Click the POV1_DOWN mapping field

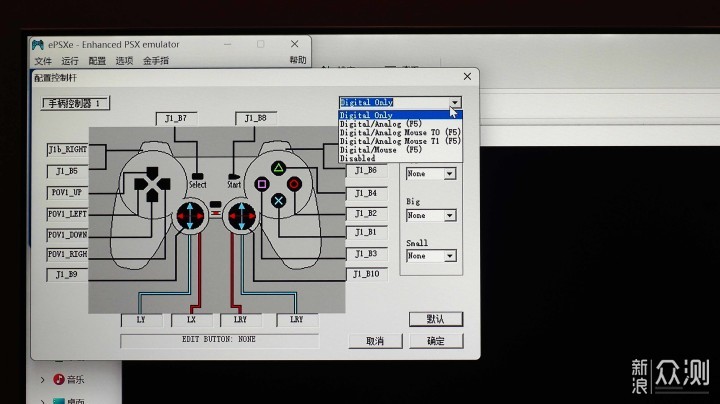coord(68,235)
